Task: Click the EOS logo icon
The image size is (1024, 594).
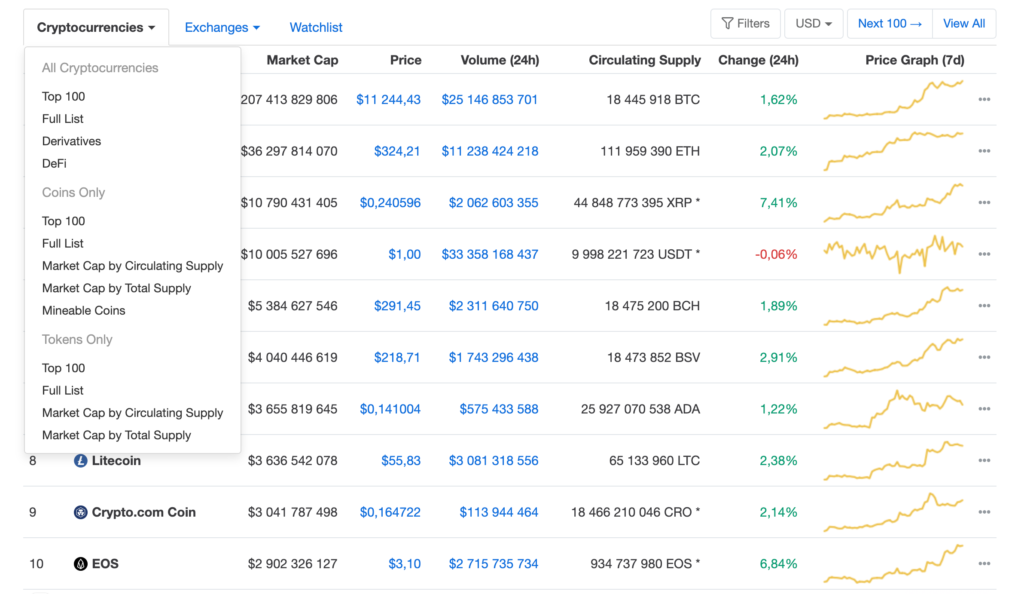Action: [x=80, y=564]
